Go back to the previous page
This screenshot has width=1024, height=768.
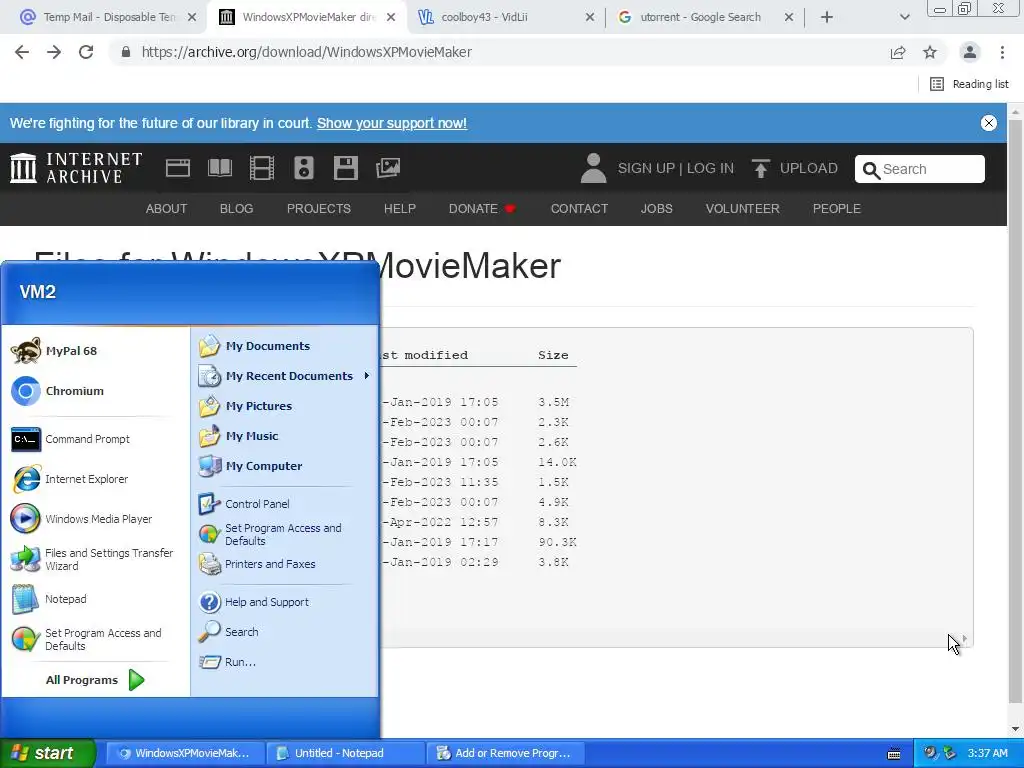pos(22,52)
